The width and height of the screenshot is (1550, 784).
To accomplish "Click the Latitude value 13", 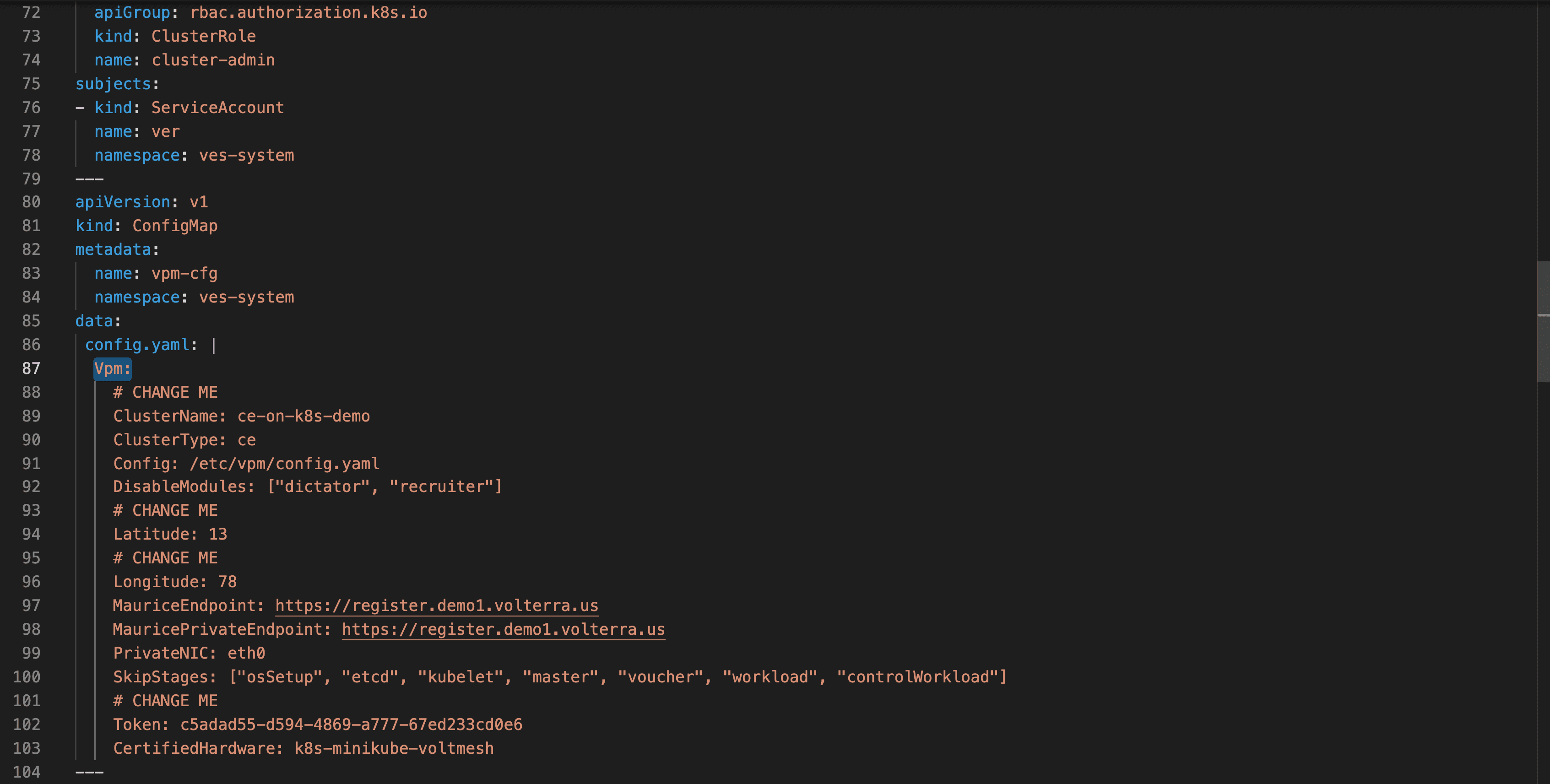I will click(x=218, y=534).
